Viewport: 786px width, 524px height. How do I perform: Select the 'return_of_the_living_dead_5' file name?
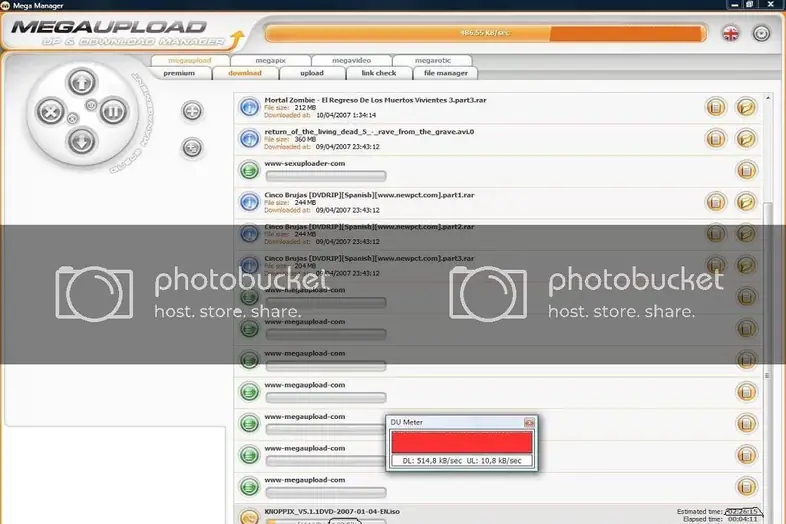pos(369,132)
